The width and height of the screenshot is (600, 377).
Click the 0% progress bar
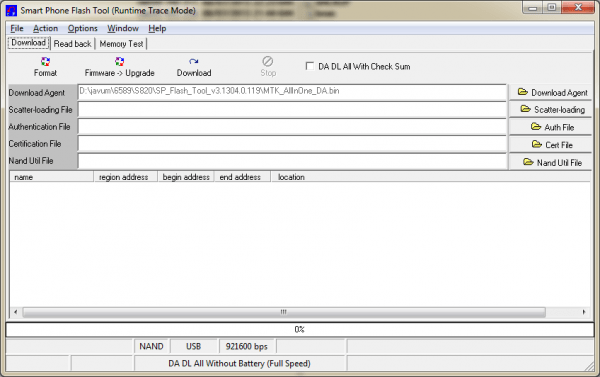pos(300,330)
